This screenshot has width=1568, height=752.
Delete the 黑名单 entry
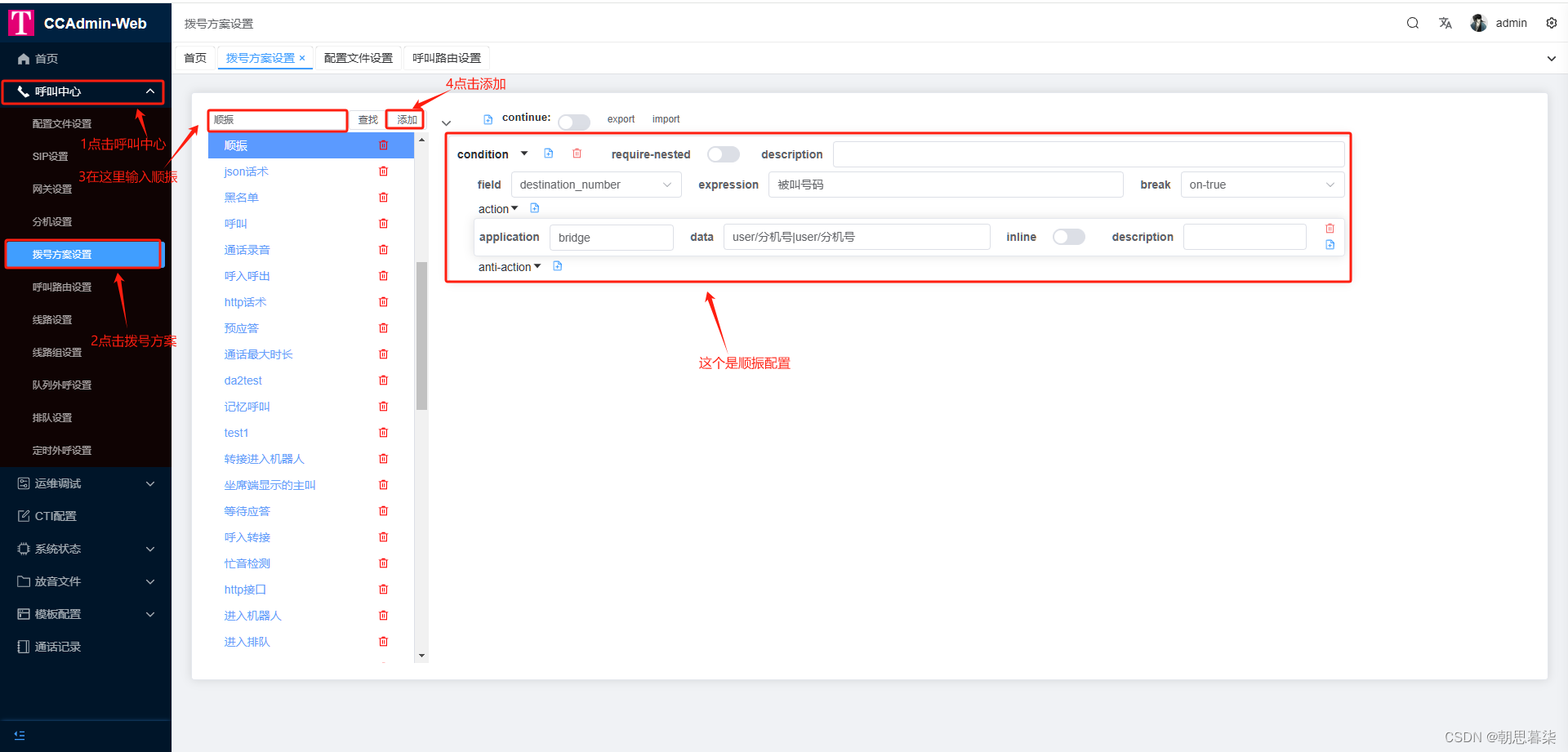[383, 198]
